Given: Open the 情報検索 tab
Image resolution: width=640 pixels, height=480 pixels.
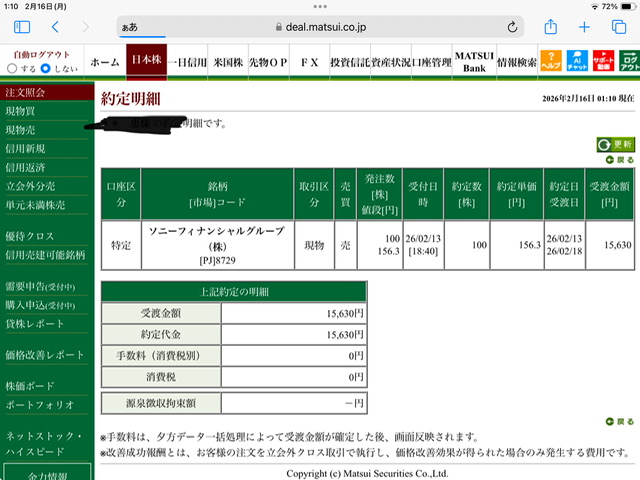Looking at the screenshot, I should 517,62.
